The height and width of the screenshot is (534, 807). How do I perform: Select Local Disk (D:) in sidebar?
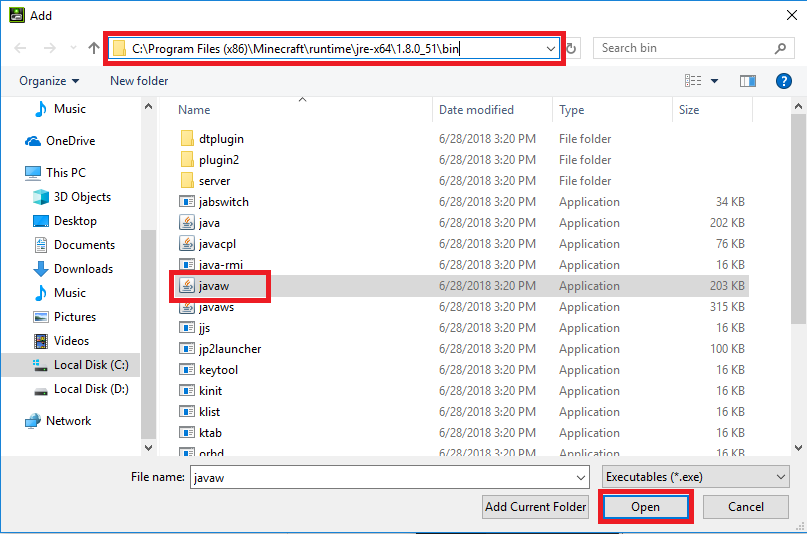coord(91,389)
